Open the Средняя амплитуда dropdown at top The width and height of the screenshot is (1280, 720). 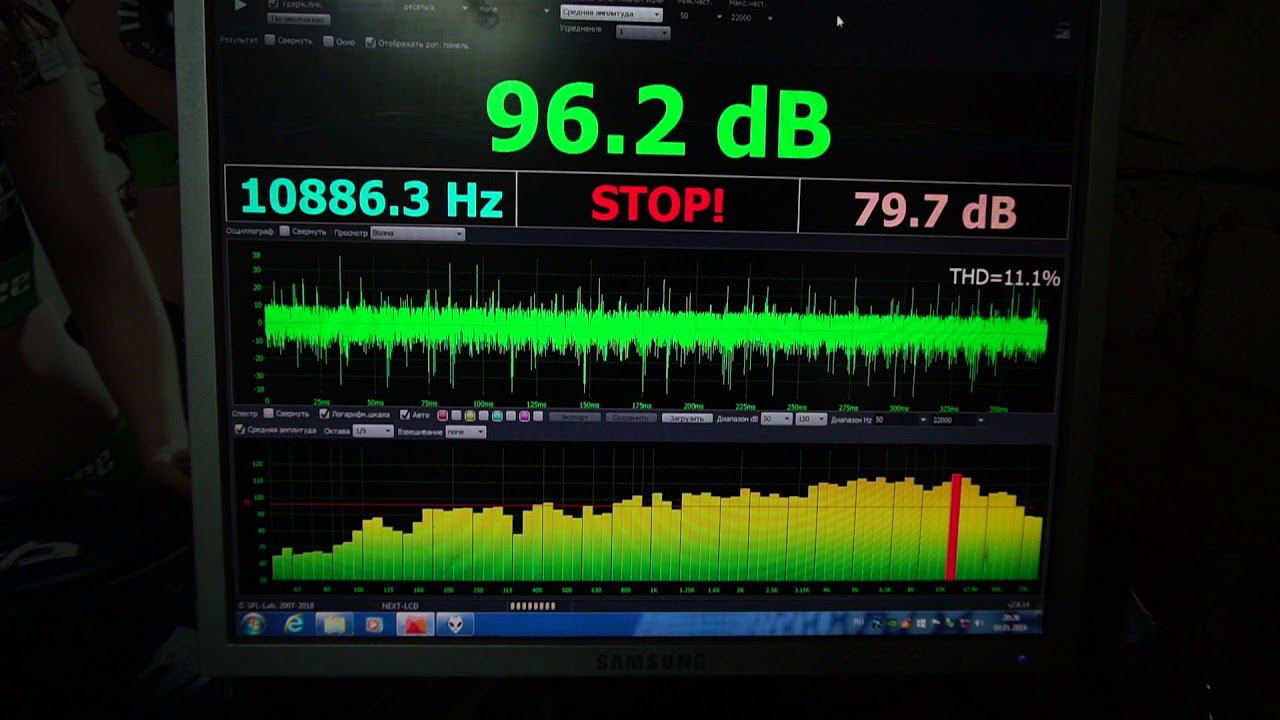coord(611,13)
